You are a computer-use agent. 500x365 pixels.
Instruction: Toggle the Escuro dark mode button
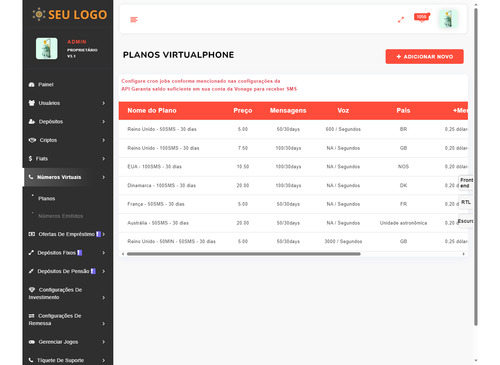tap(466, 221)
